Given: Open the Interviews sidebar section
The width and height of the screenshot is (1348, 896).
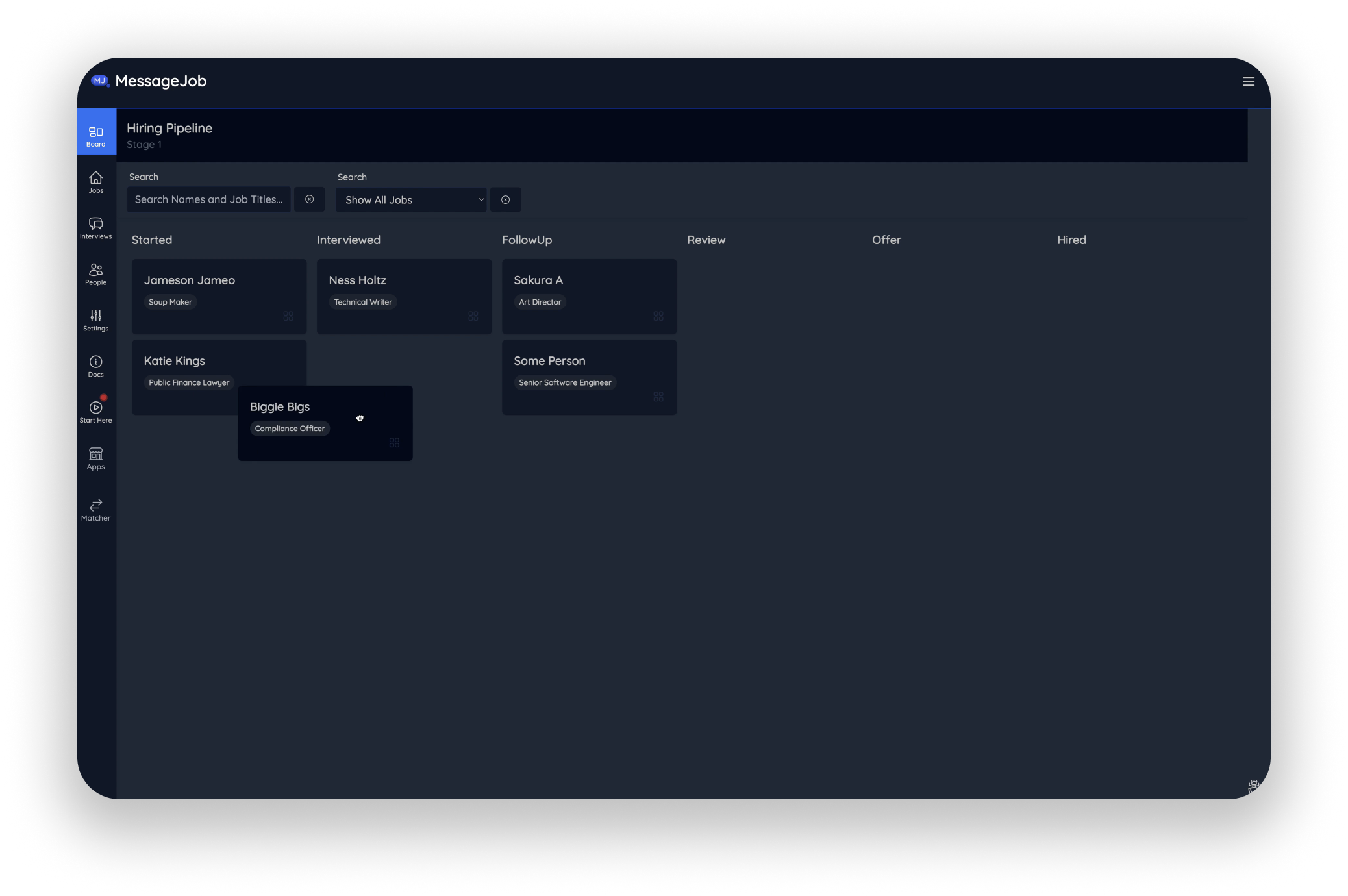Looking at the screenshot, I should (95, 228).
